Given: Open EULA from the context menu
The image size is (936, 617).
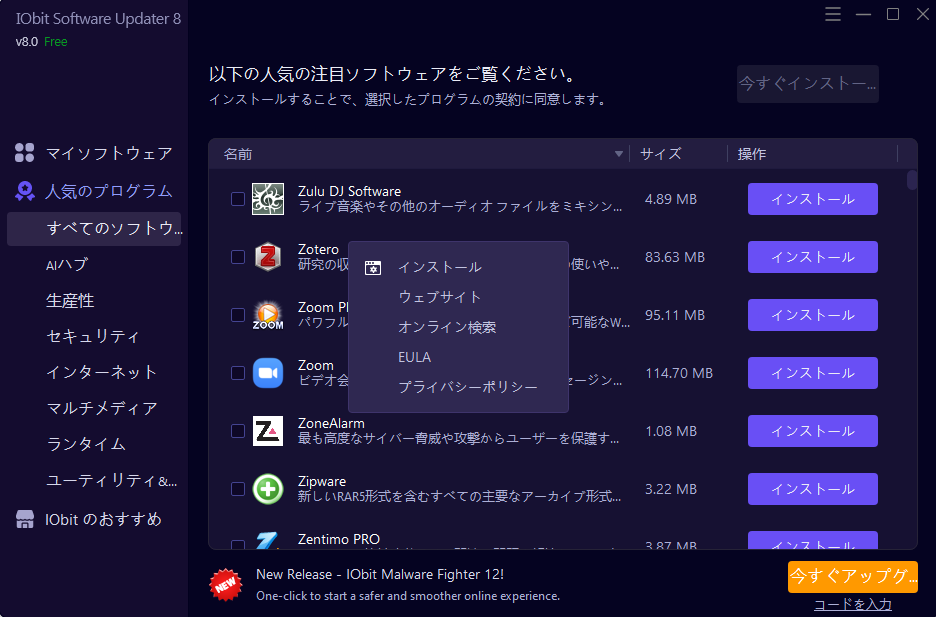Looking at the screenshot, I should point(458,357).
